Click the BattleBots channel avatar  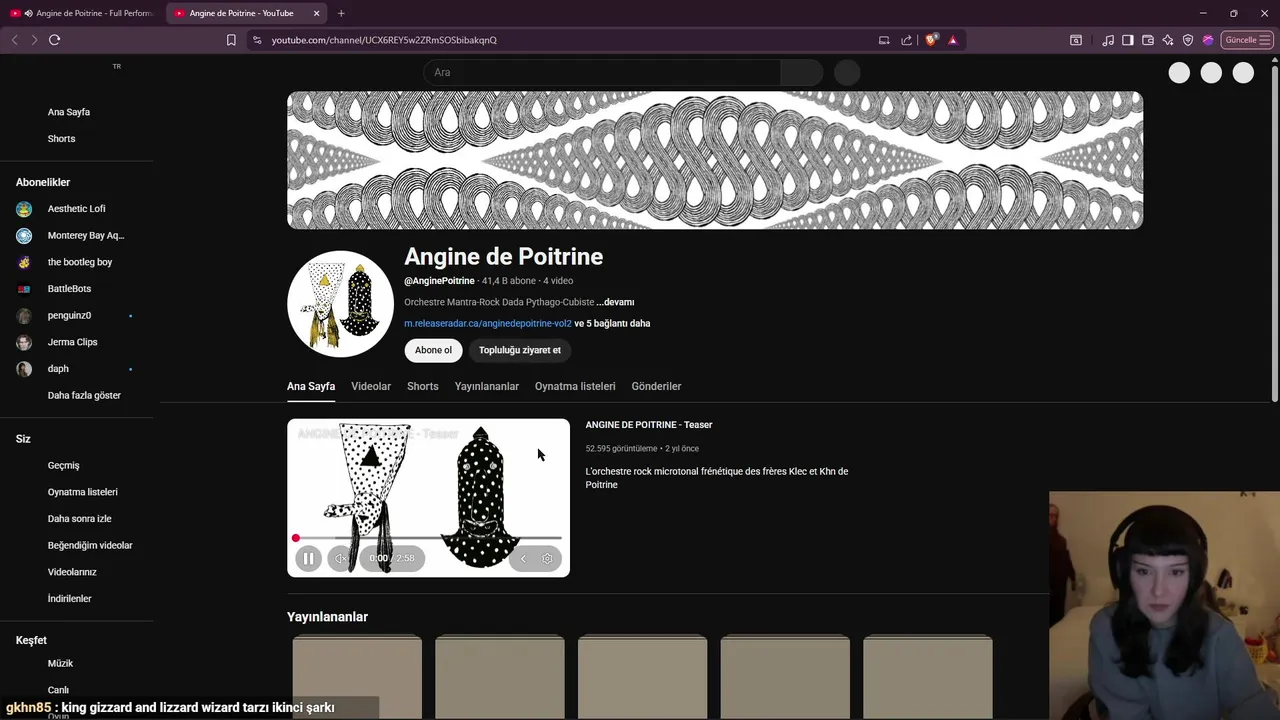24,289
